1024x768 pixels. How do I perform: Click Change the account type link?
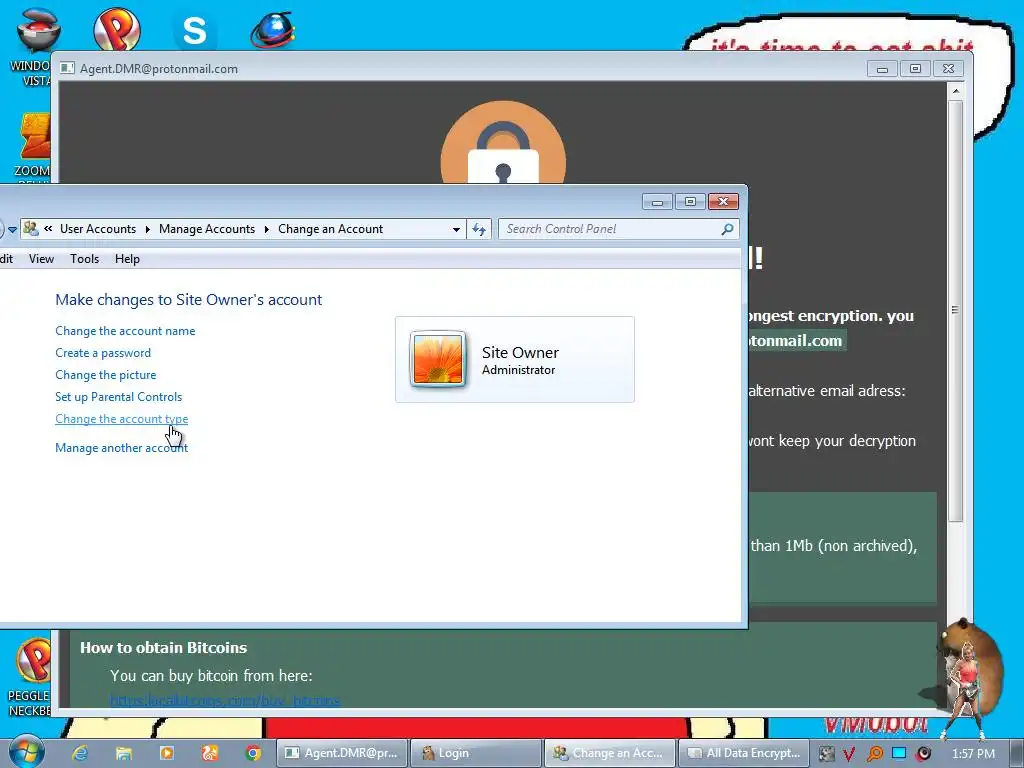[121, 419]
